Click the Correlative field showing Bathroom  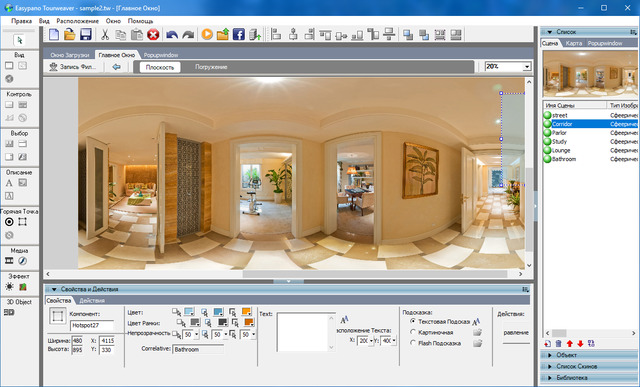[198, 350]
